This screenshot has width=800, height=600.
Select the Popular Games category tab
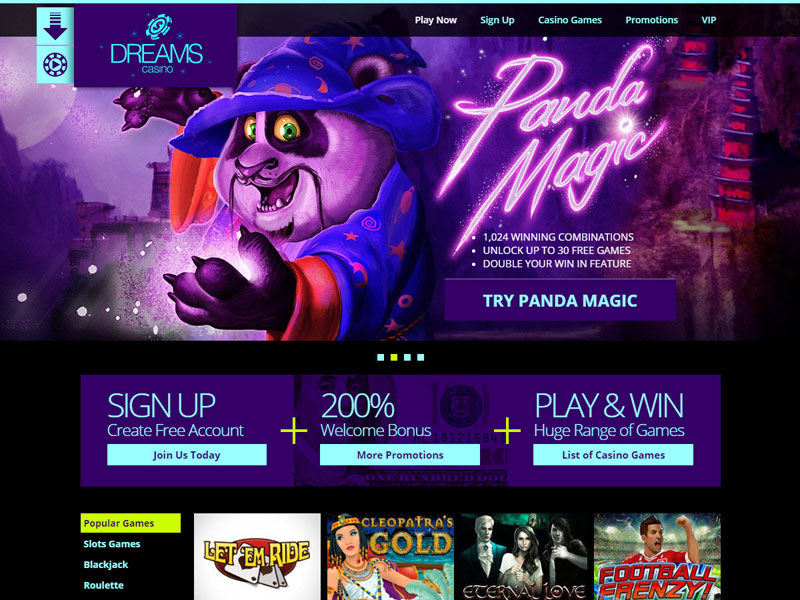(x=131, y=523)
